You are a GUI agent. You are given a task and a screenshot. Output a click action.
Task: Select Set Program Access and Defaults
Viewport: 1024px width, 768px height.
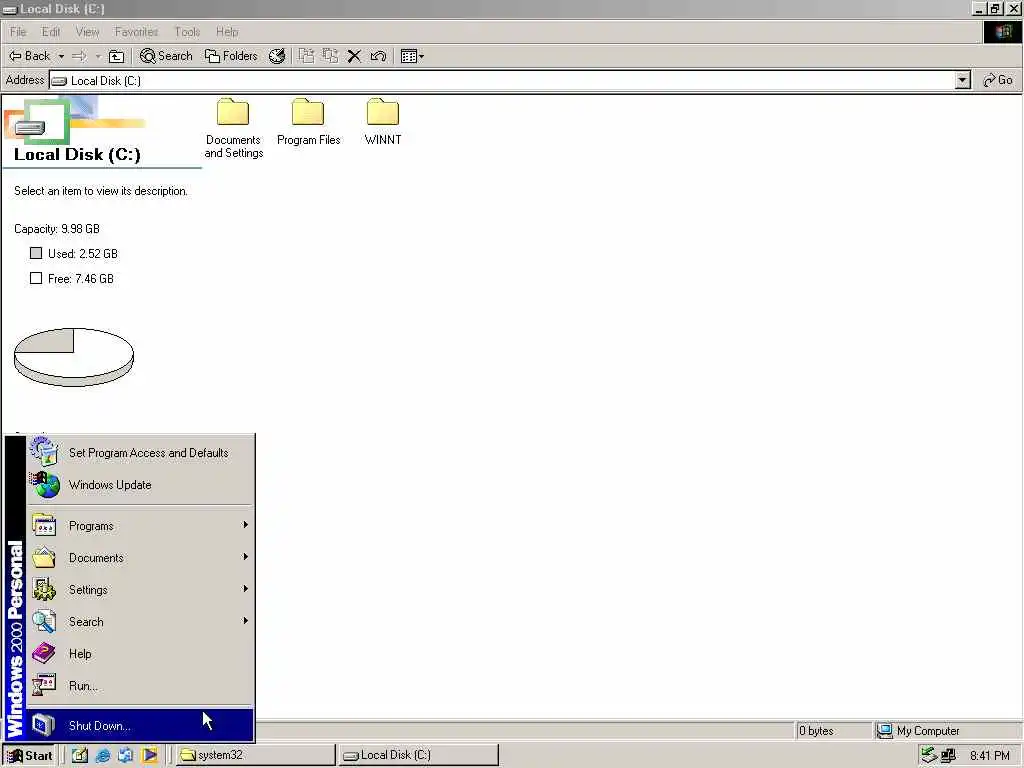140,453
